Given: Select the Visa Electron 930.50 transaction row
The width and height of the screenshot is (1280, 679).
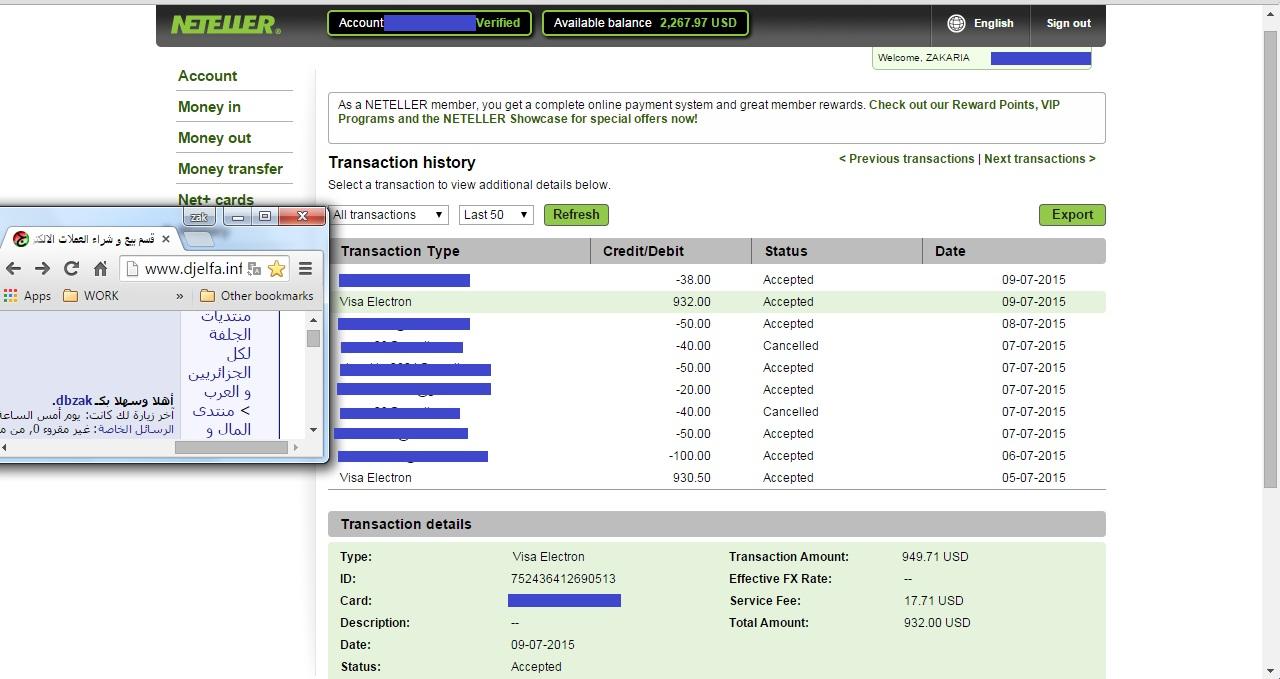Looking at the screenshot, I should tap(717, 478).
